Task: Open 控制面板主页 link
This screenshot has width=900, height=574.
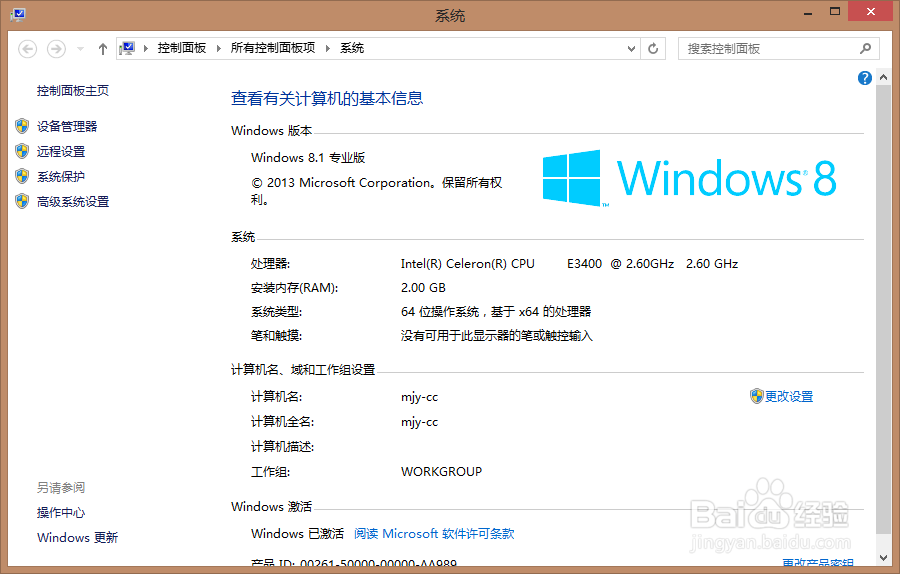Action: click(x=73, y=91)
